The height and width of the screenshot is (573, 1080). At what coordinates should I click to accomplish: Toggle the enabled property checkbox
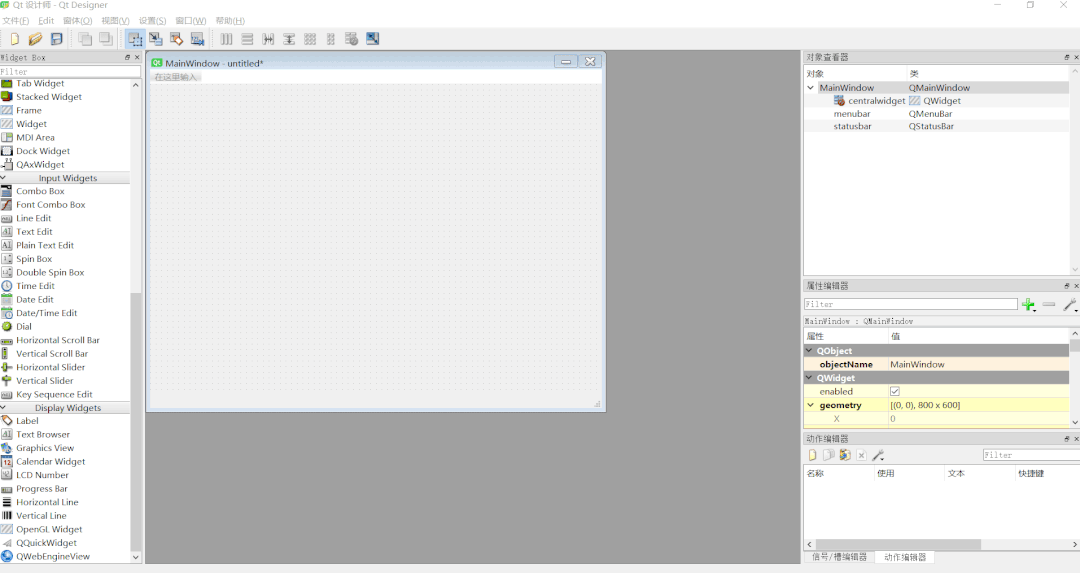(x=895, y=391)
